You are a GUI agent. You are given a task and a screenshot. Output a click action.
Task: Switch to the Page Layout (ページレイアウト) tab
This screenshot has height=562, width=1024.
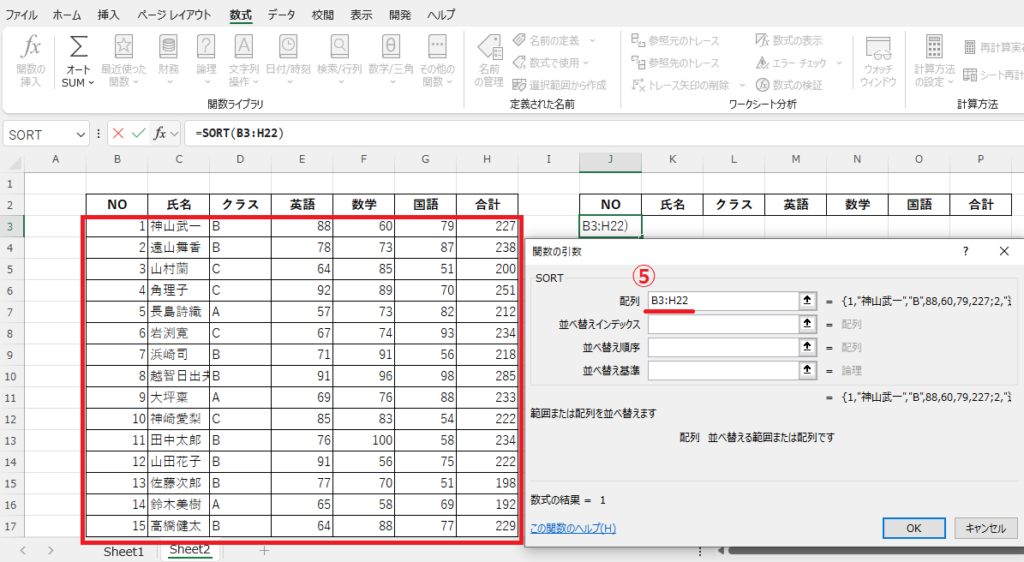(174, 14)
